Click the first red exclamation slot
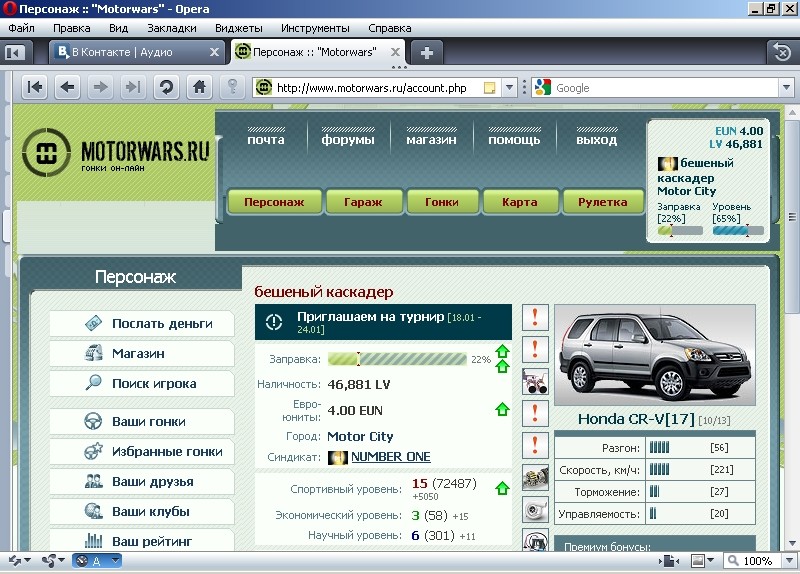Viewport: 800px width, 574px height. pos(535,317)
